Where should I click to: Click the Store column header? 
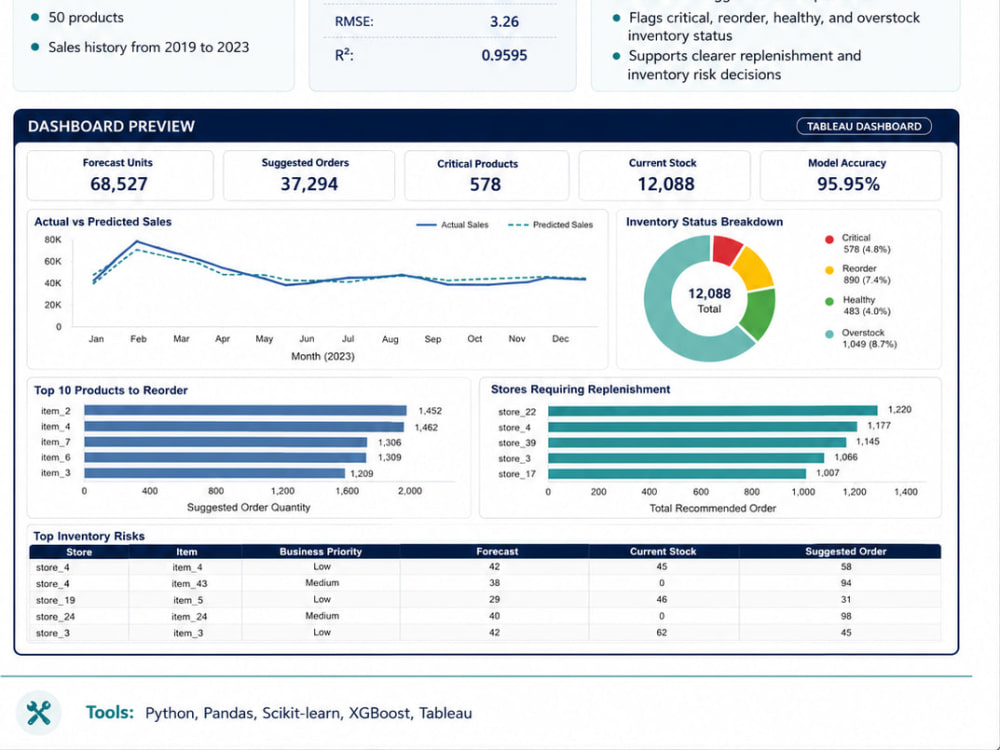tap(79, 552)
